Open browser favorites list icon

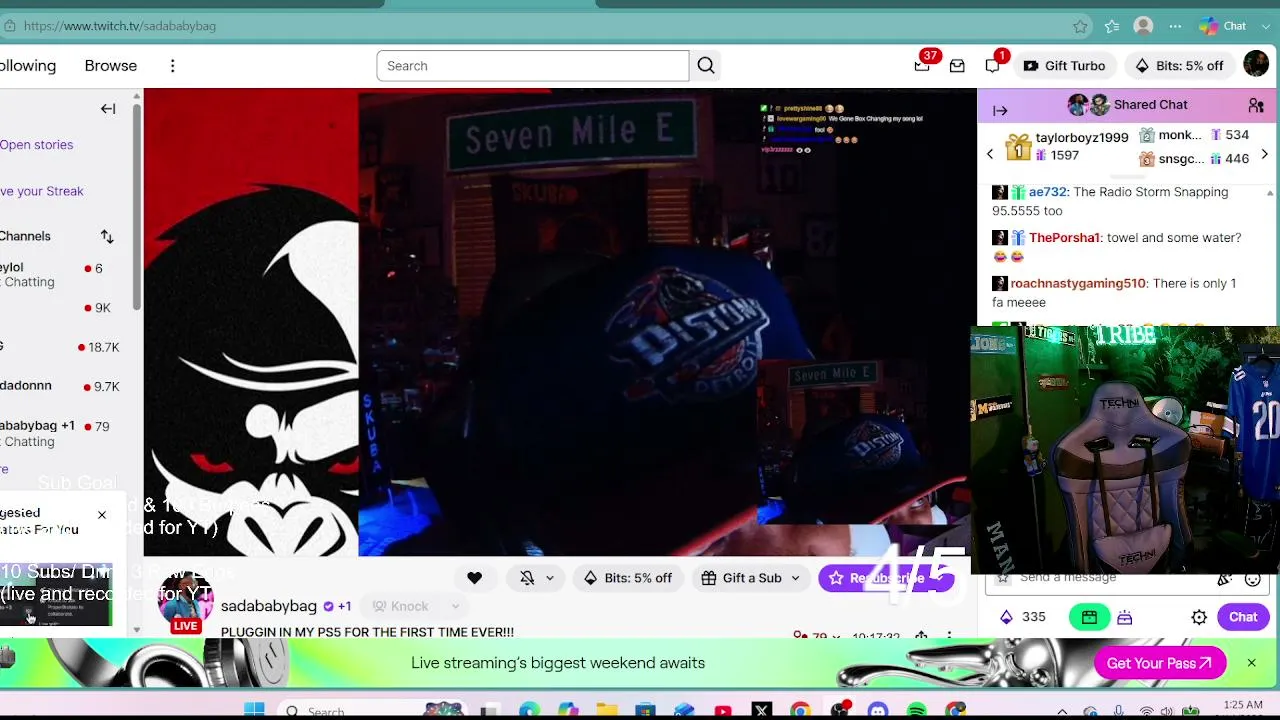pos(1112,26)
